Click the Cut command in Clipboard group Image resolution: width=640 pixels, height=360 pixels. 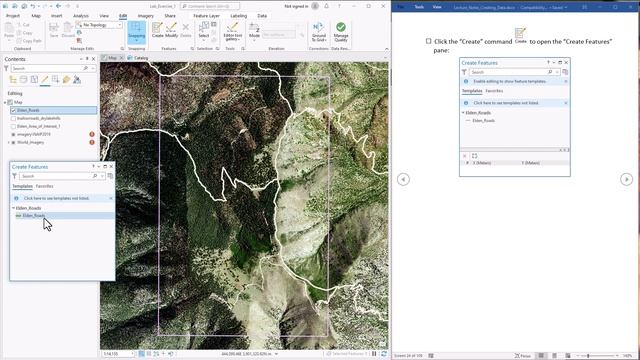[x=24, y=25]
